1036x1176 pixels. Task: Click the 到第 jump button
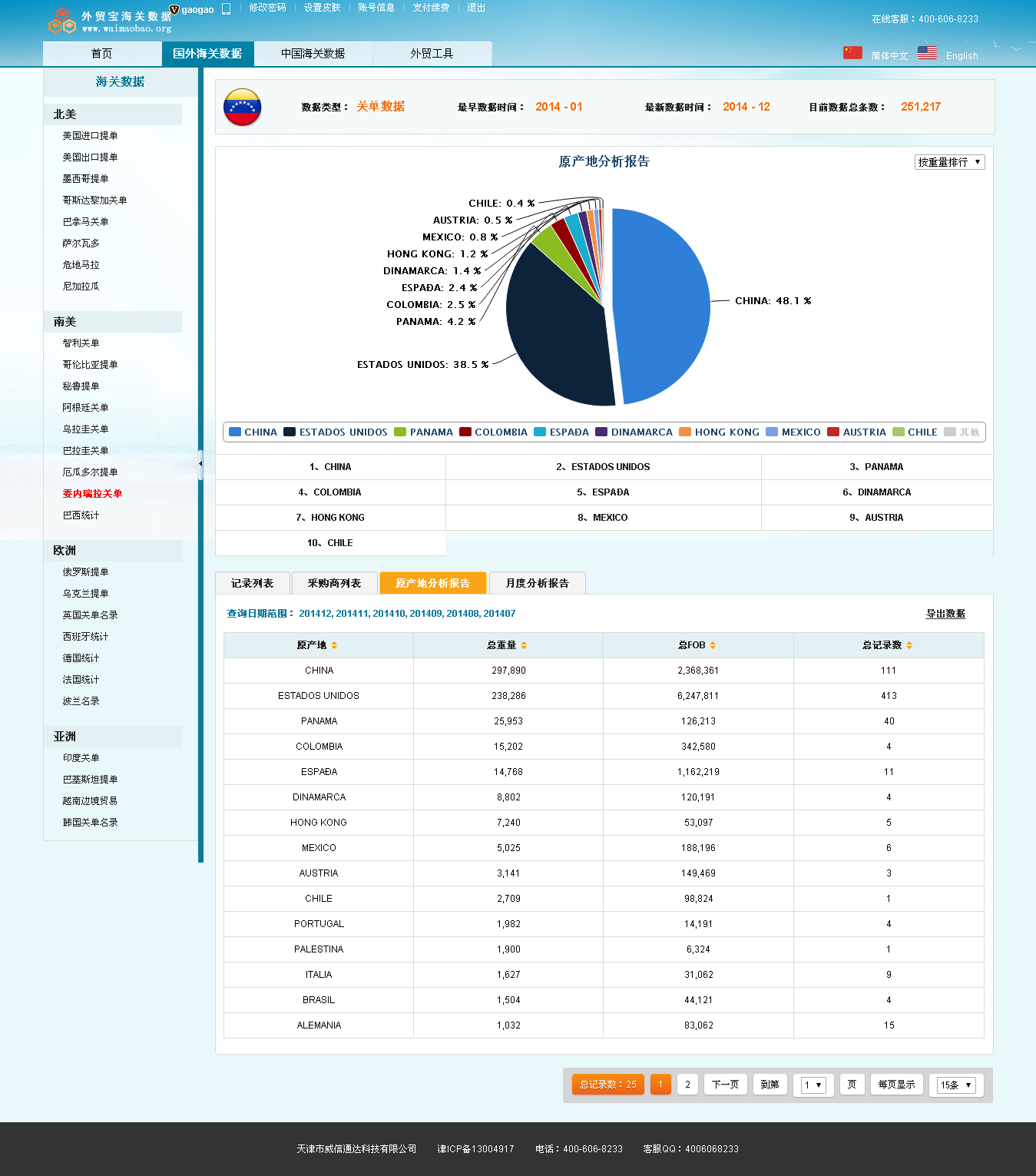click(x=770, y=1085)
